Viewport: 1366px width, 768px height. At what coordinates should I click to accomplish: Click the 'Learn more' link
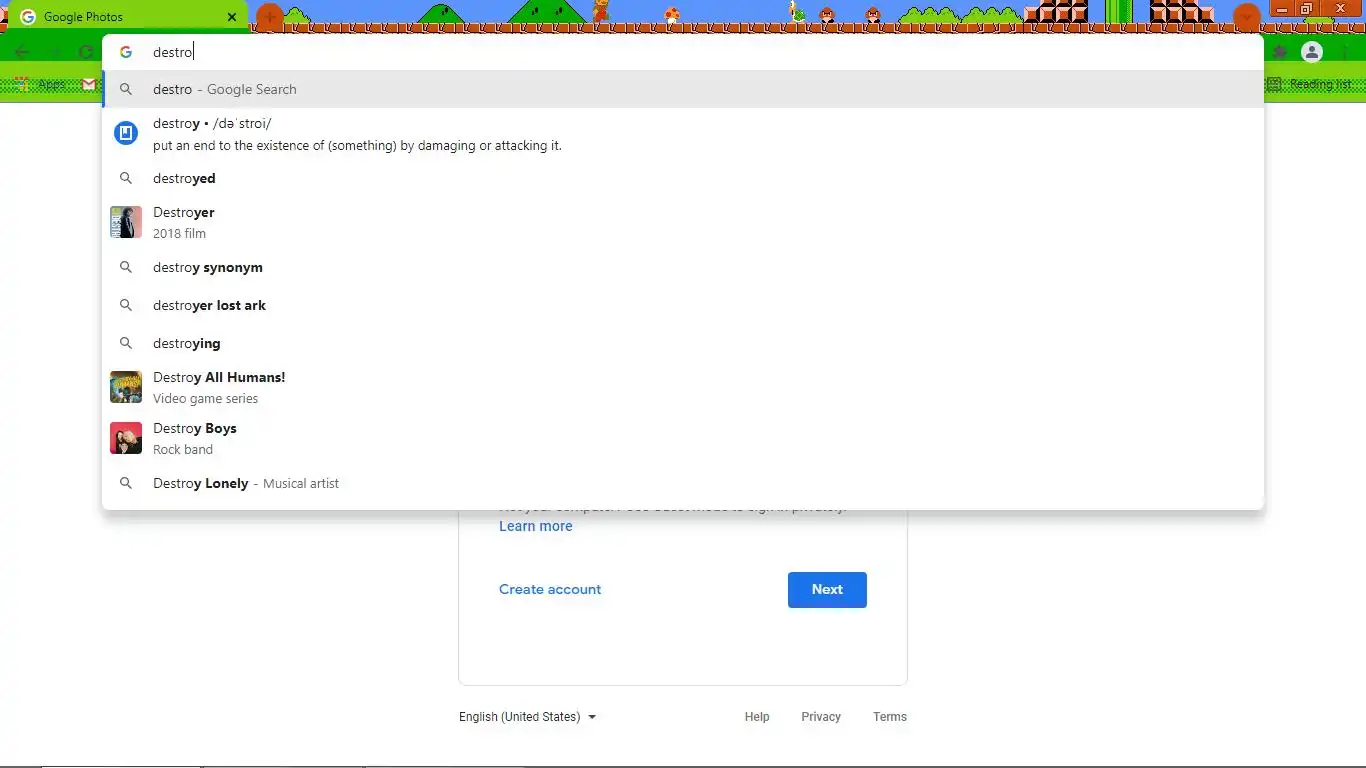[x=536, y=526]
